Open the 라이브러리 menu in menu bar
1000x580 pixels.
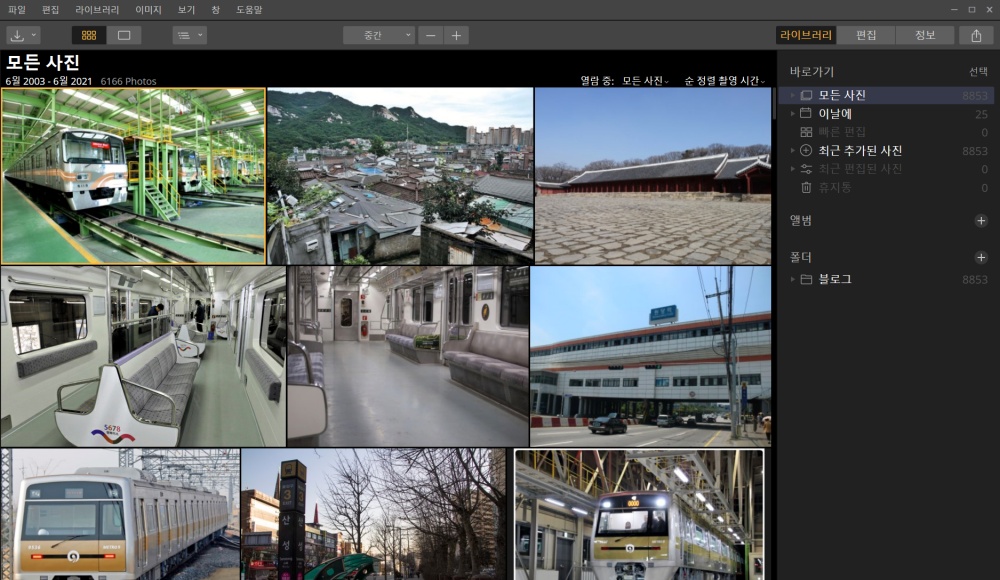tap(97, 10)
